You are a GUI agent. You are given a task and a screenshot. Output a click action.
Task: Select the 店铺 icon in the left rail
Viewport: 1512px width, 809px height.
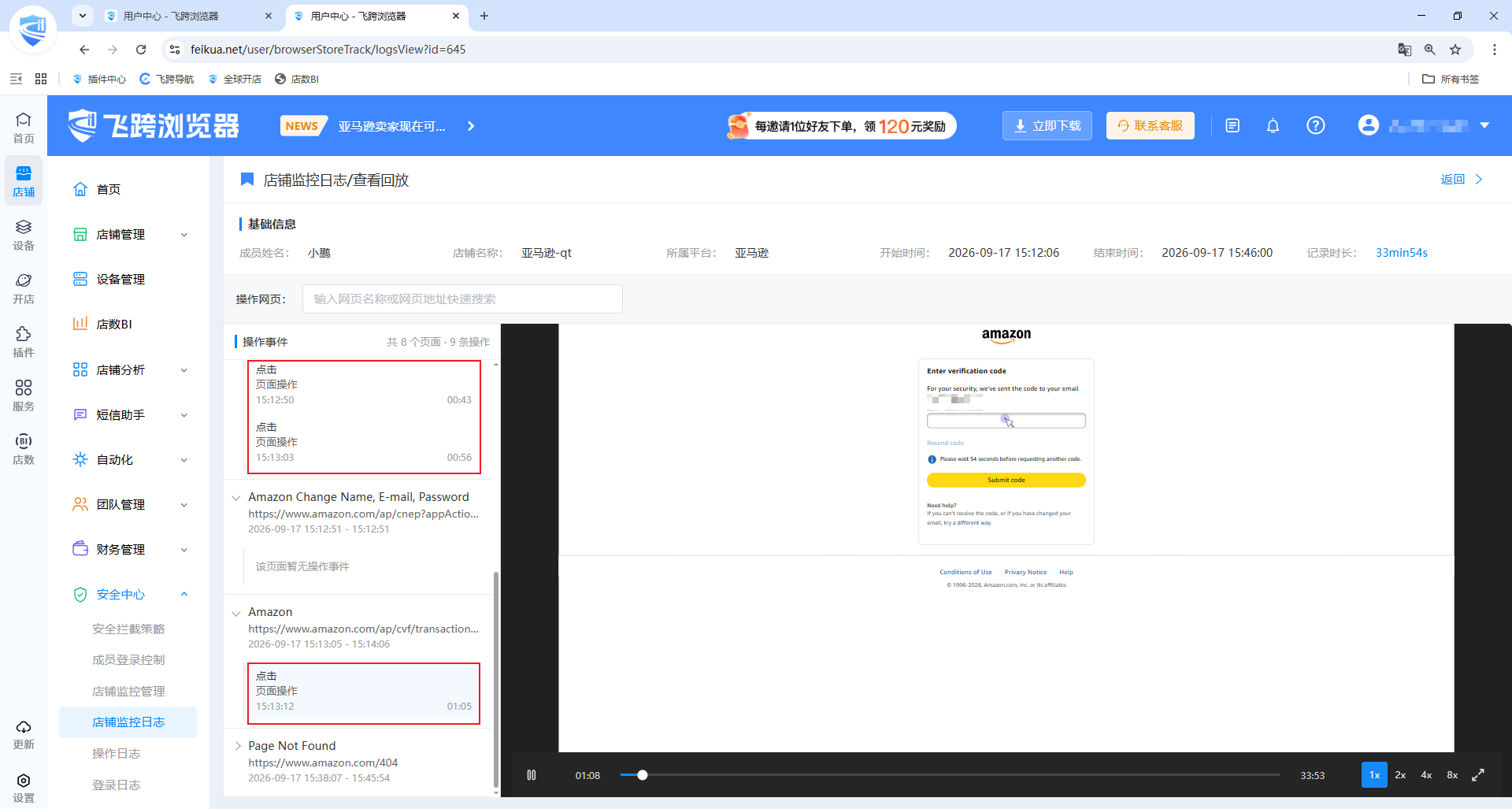24,181
